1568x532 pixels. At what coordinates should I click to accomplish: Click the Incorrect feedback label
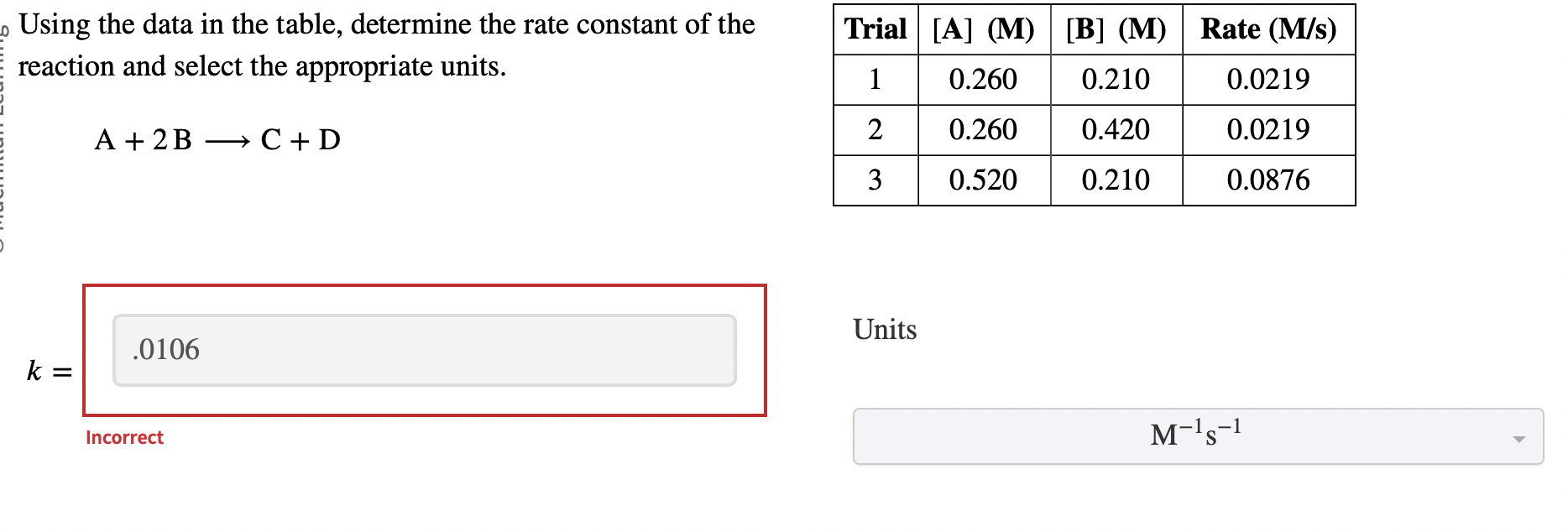(124, 437)
